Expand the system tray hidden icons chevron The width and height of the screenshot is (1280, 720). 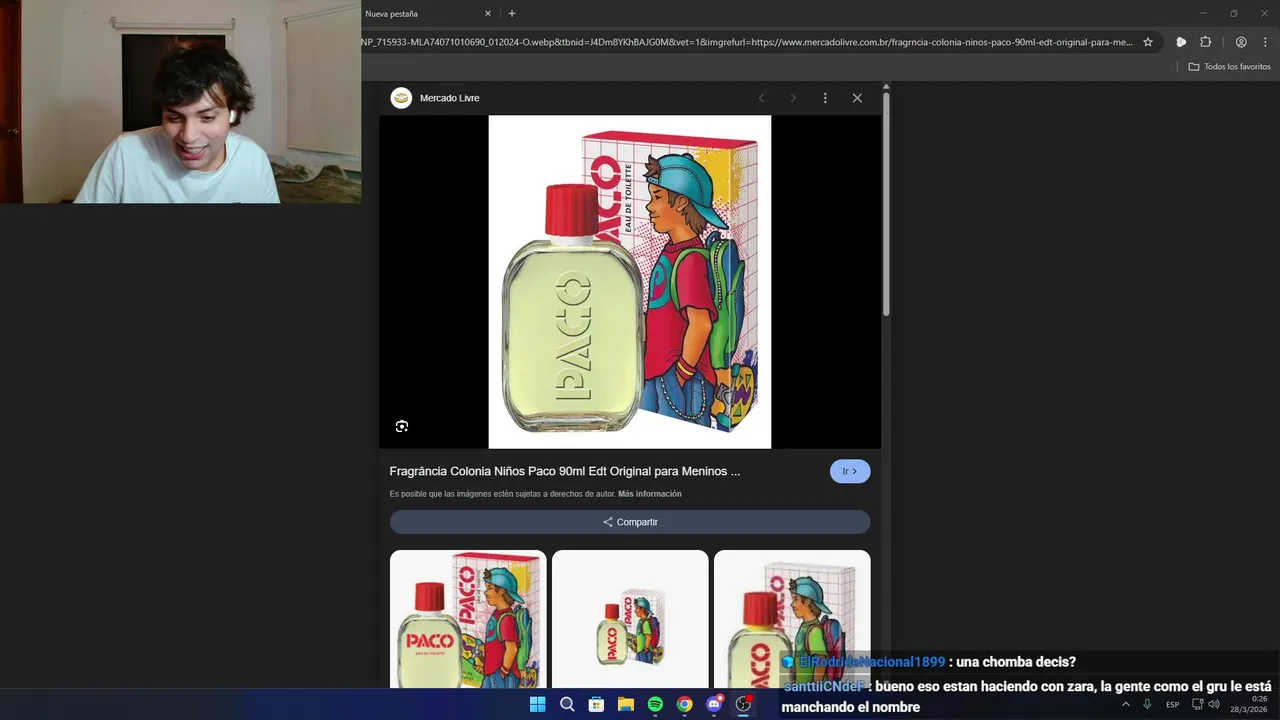point(1125,704)
